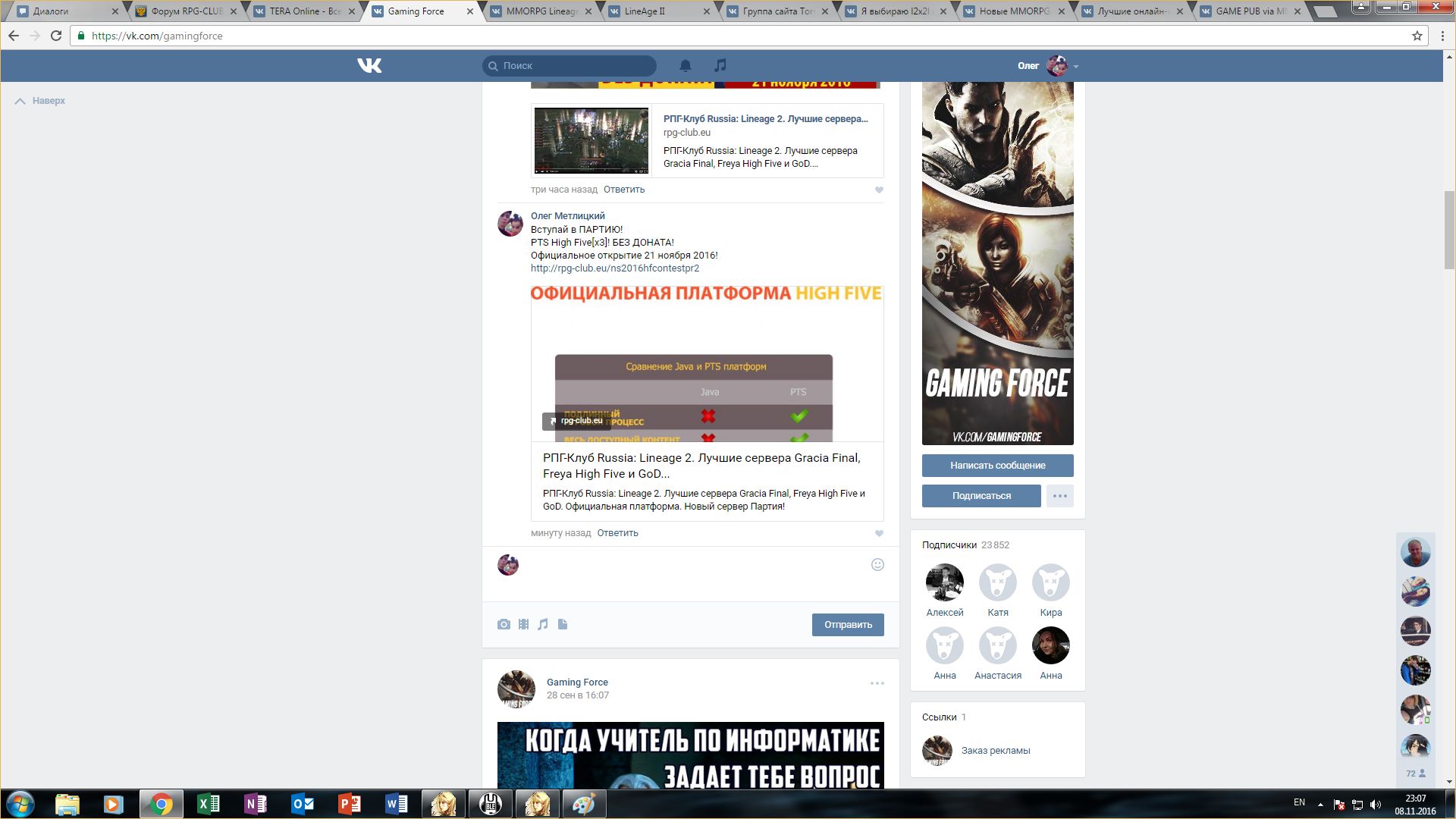Open the three-dot menu beside Подписаться

pyautogui.click(x=1059, y=496)
